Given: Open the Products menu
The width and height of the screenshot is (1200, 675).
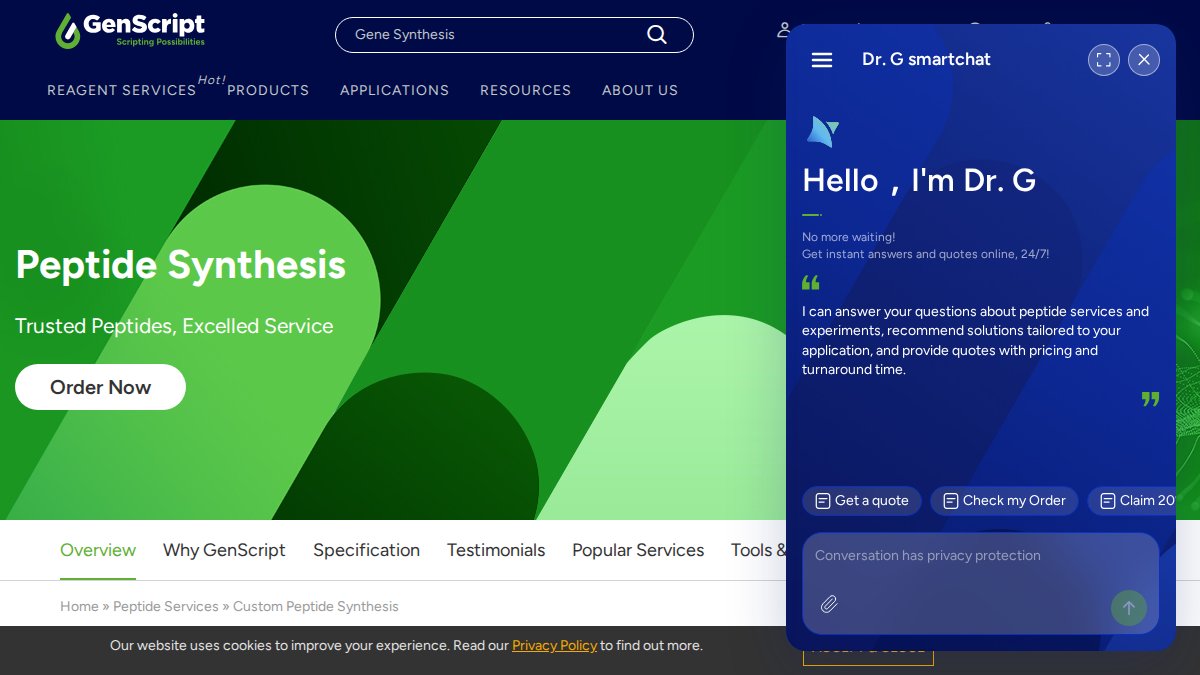Looking at the screenshot, I should (268, 90).
